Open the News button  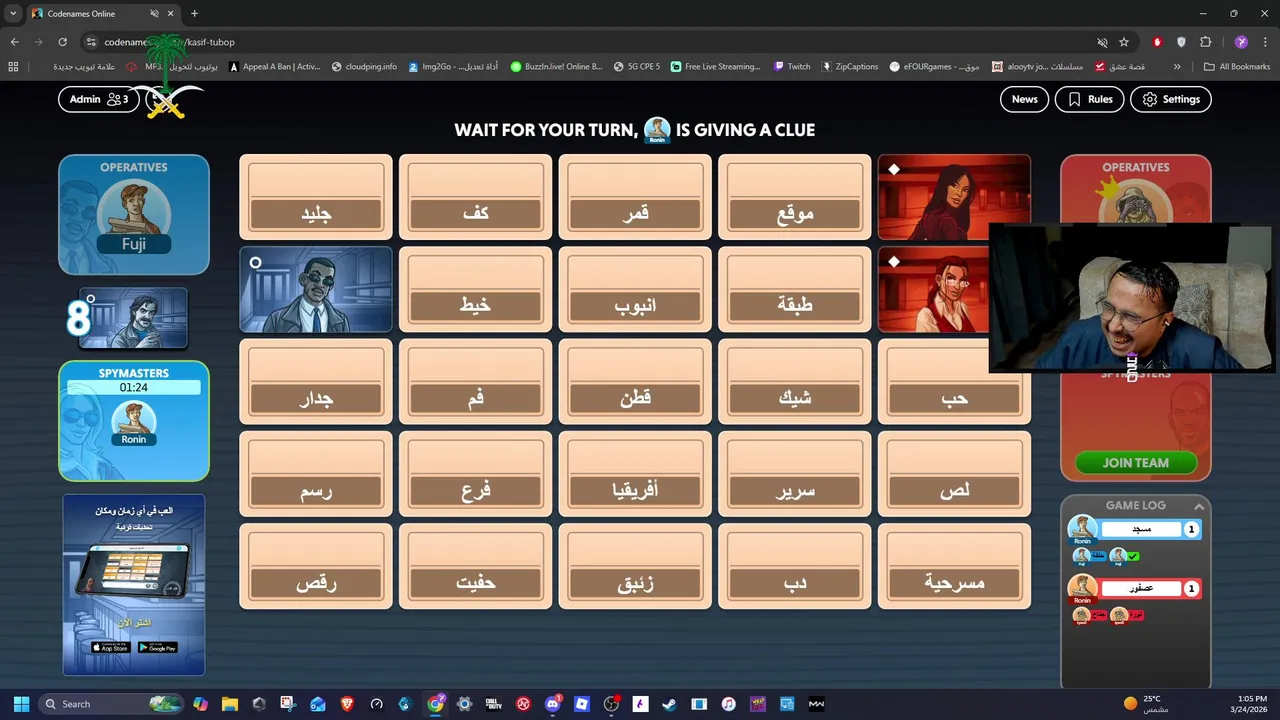pos(1024,99)
